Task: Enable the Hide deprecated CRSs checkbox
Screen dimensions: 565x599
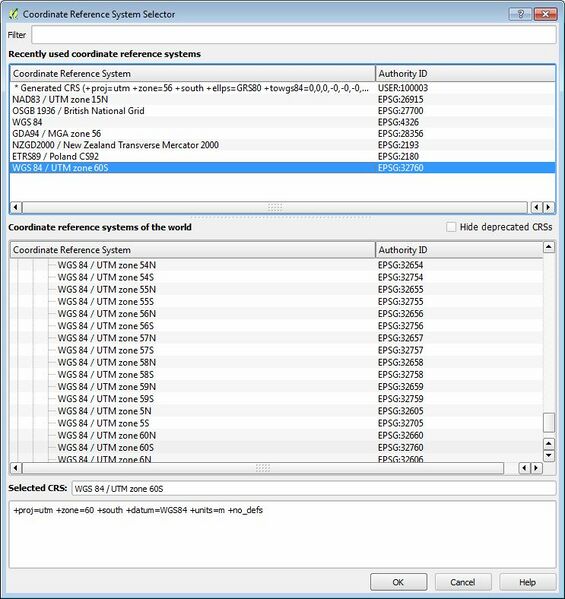Action: (x=451, y=227)
